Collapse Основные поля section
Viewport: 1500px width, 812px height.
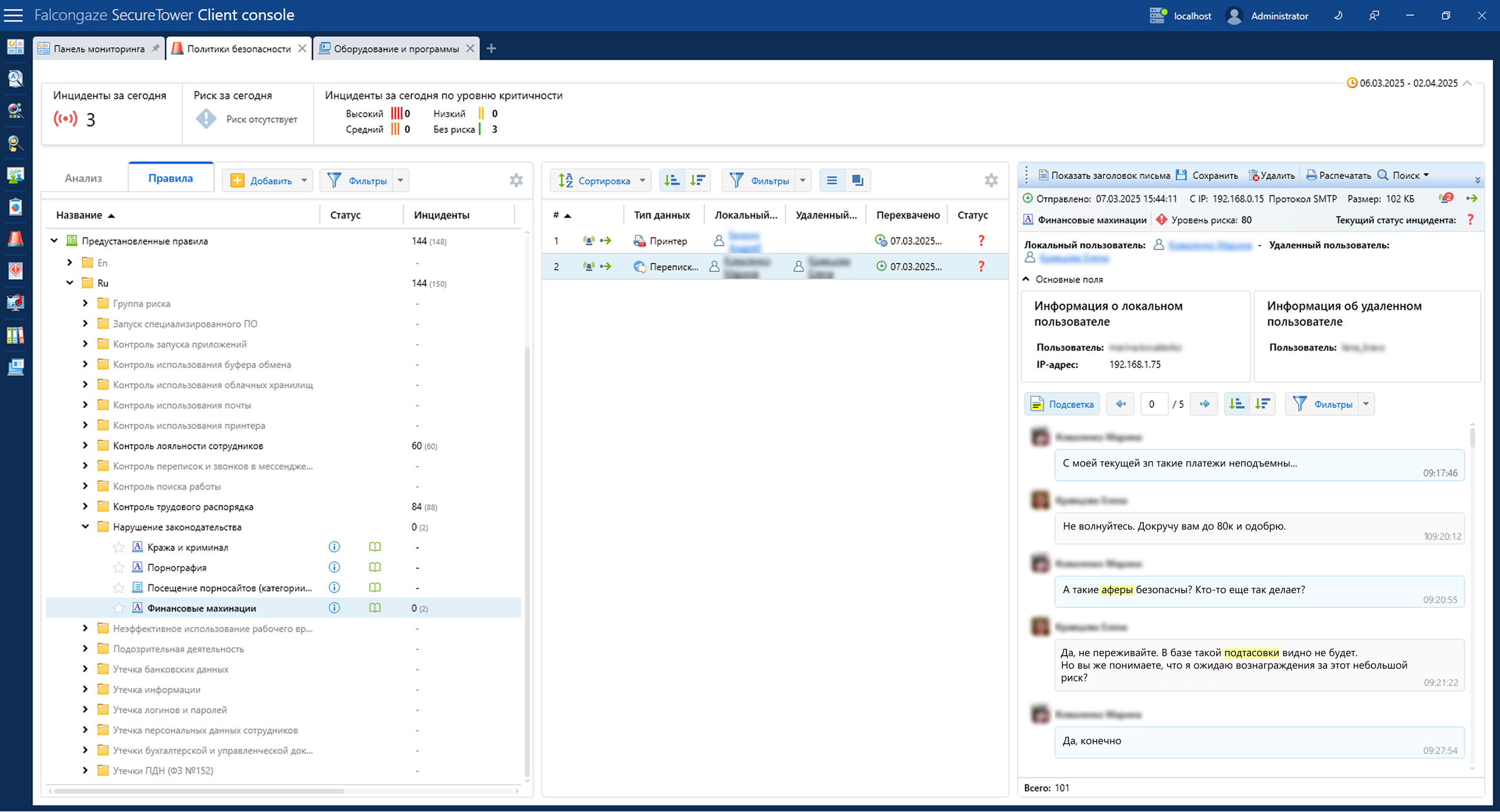1026,280
